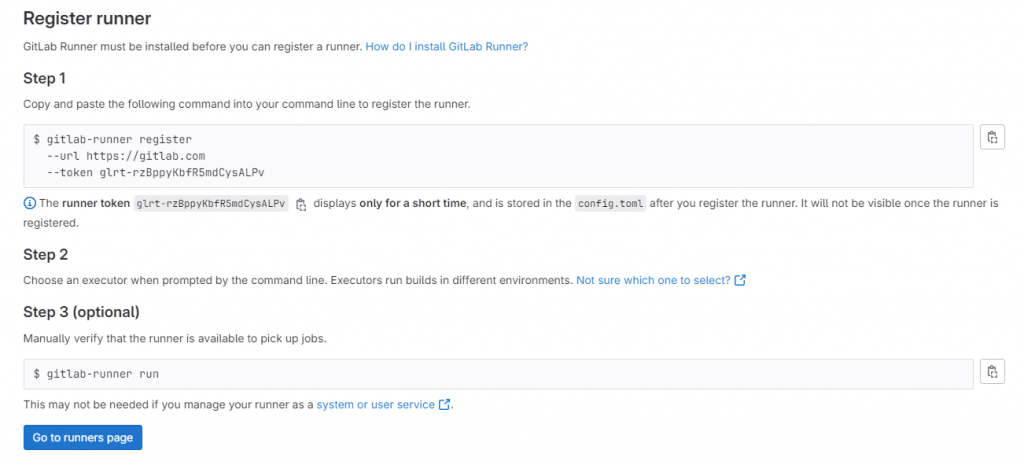Copy the gitlab-runner register command
1024x465 pixels.
coord(991,138)
